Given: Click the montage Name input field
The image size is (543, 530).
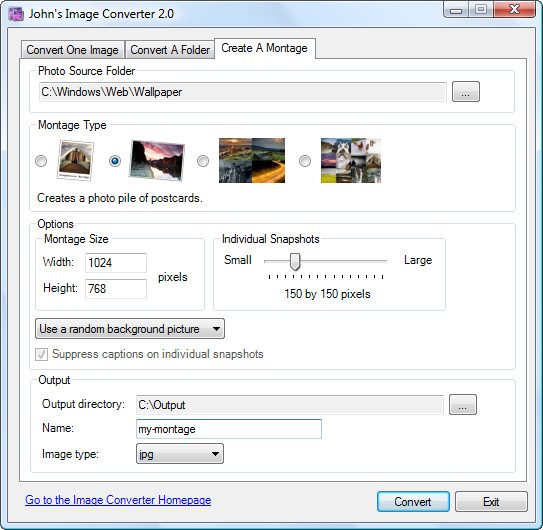Looking at the screenshot, I should tap(229, 429).
